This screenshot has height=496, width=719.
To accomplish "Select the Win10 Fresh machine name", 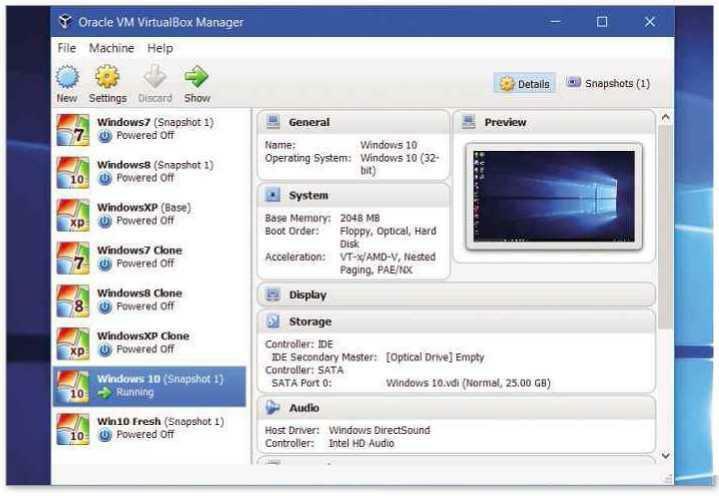I will (129, 421).
